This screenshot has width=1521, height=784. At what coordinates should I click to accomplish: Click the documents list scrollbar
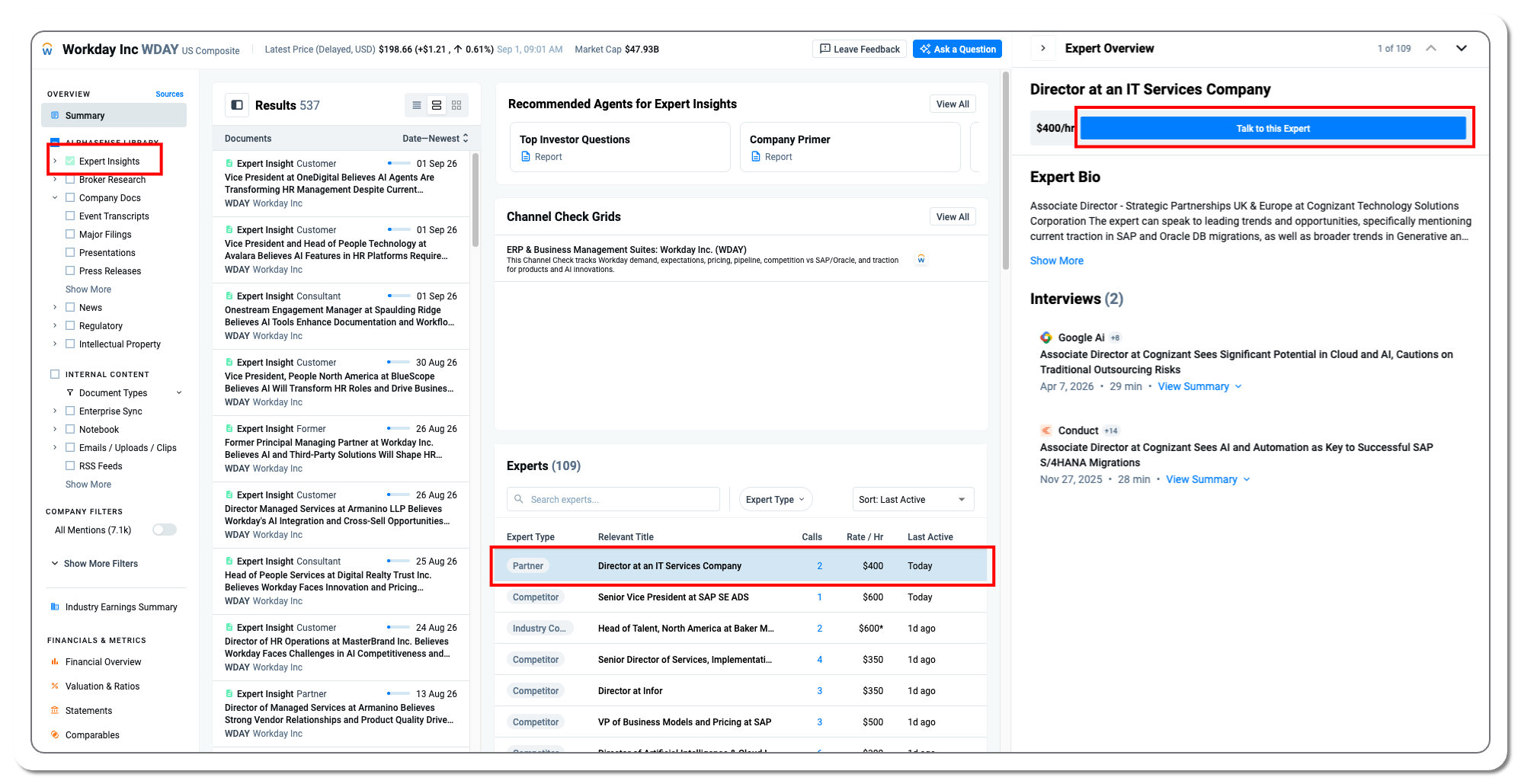pyautogui.click(x=476, y=200)
